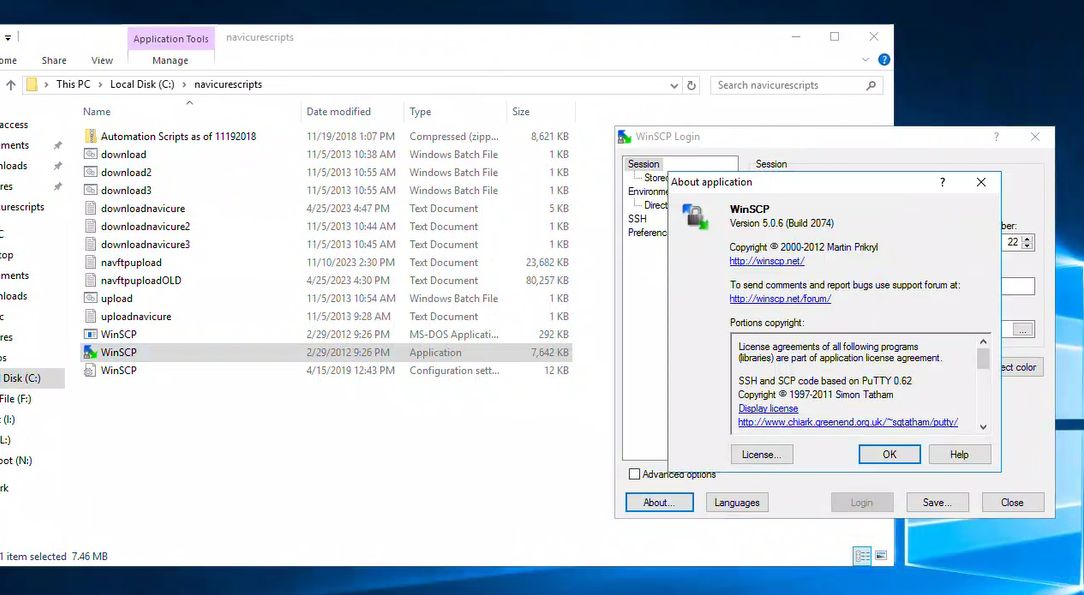Click the download3 batch file icon
The image size is (1084, 595).
coord(90,190)
